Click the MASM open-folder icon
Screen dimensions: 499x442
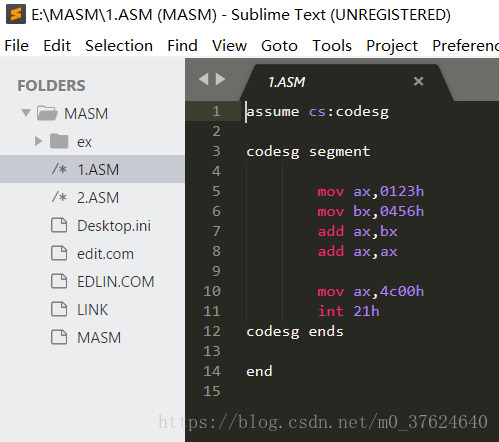tap(47, 113)
